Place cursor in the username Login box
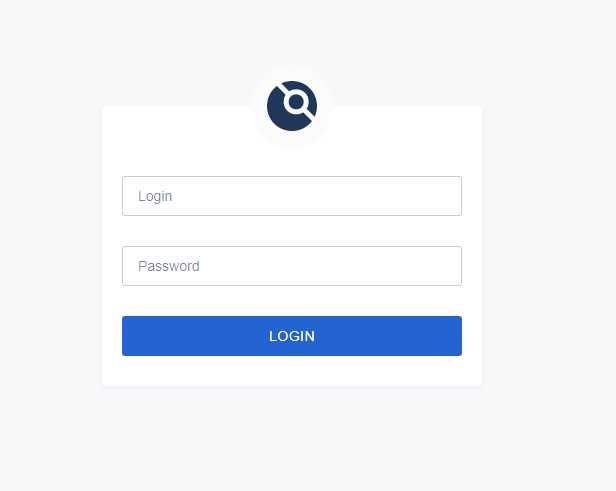Viewport: 616px width, 491px height. [292, 196]
